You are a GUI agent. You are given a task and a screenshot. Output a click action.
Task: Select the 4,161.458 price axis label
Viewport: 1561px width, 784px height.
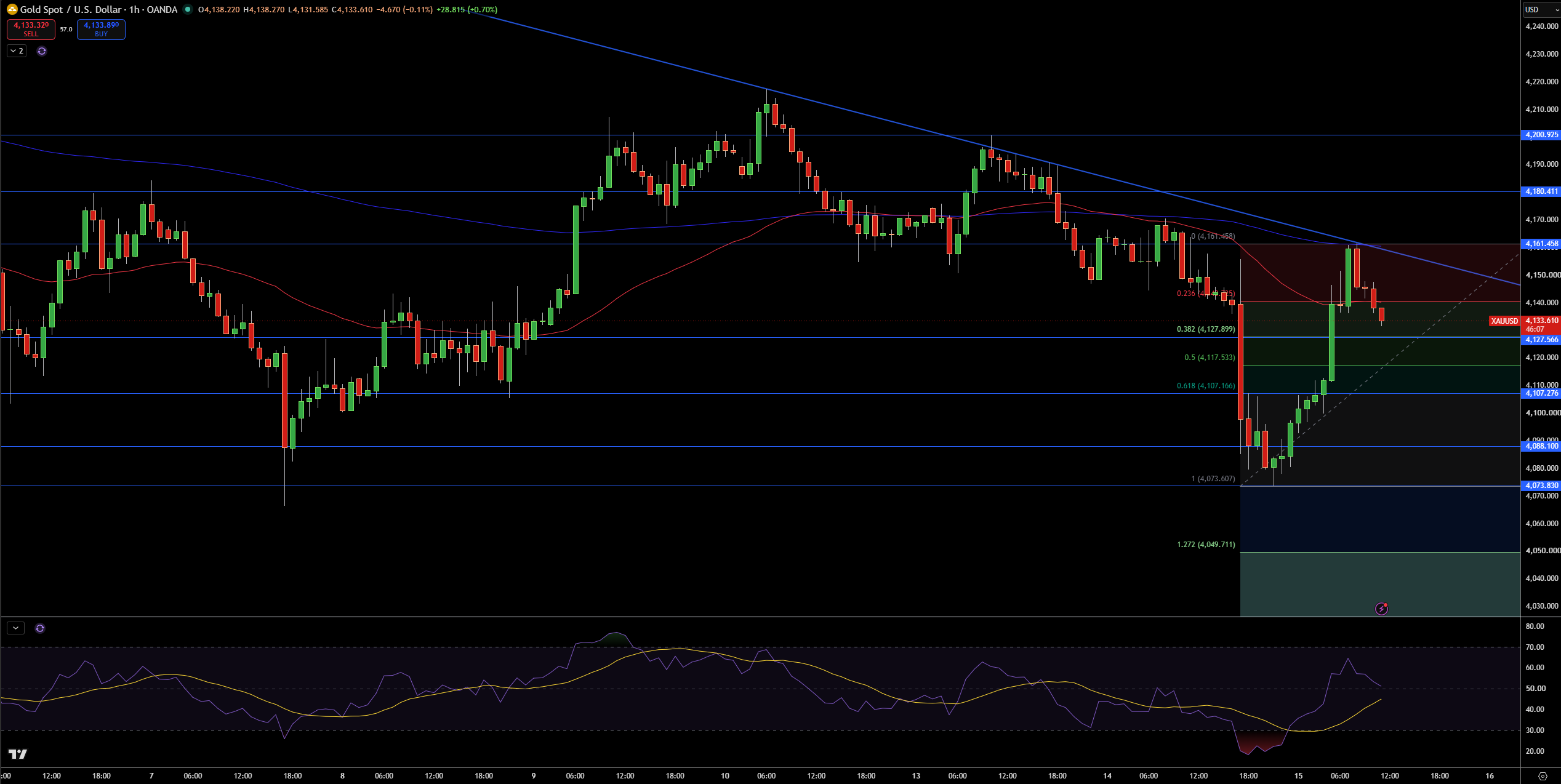1541,244
